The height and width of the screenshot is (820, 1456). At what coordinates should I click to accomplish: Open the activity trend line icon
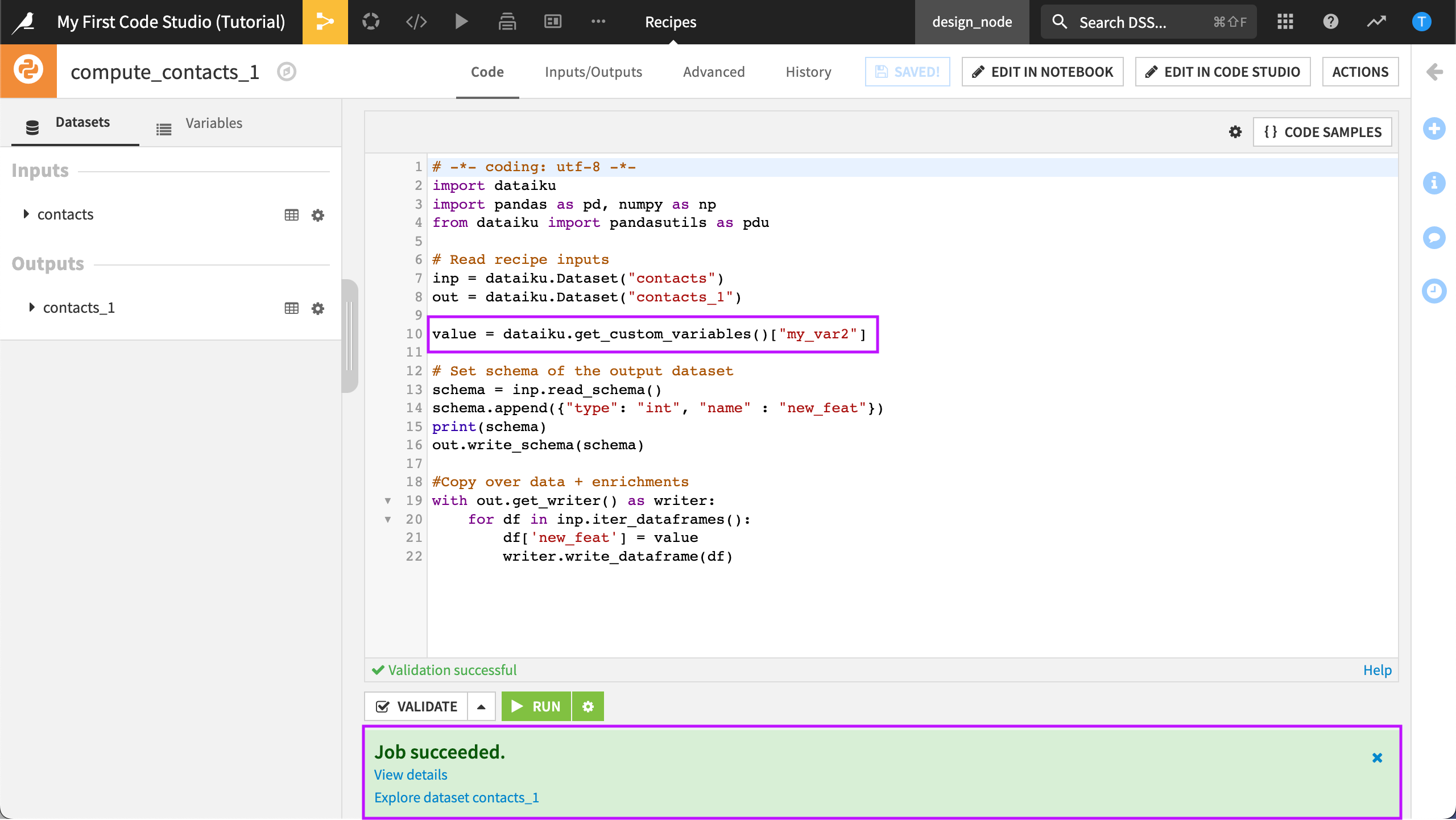pyautogui.click(x=1376, y=22)
